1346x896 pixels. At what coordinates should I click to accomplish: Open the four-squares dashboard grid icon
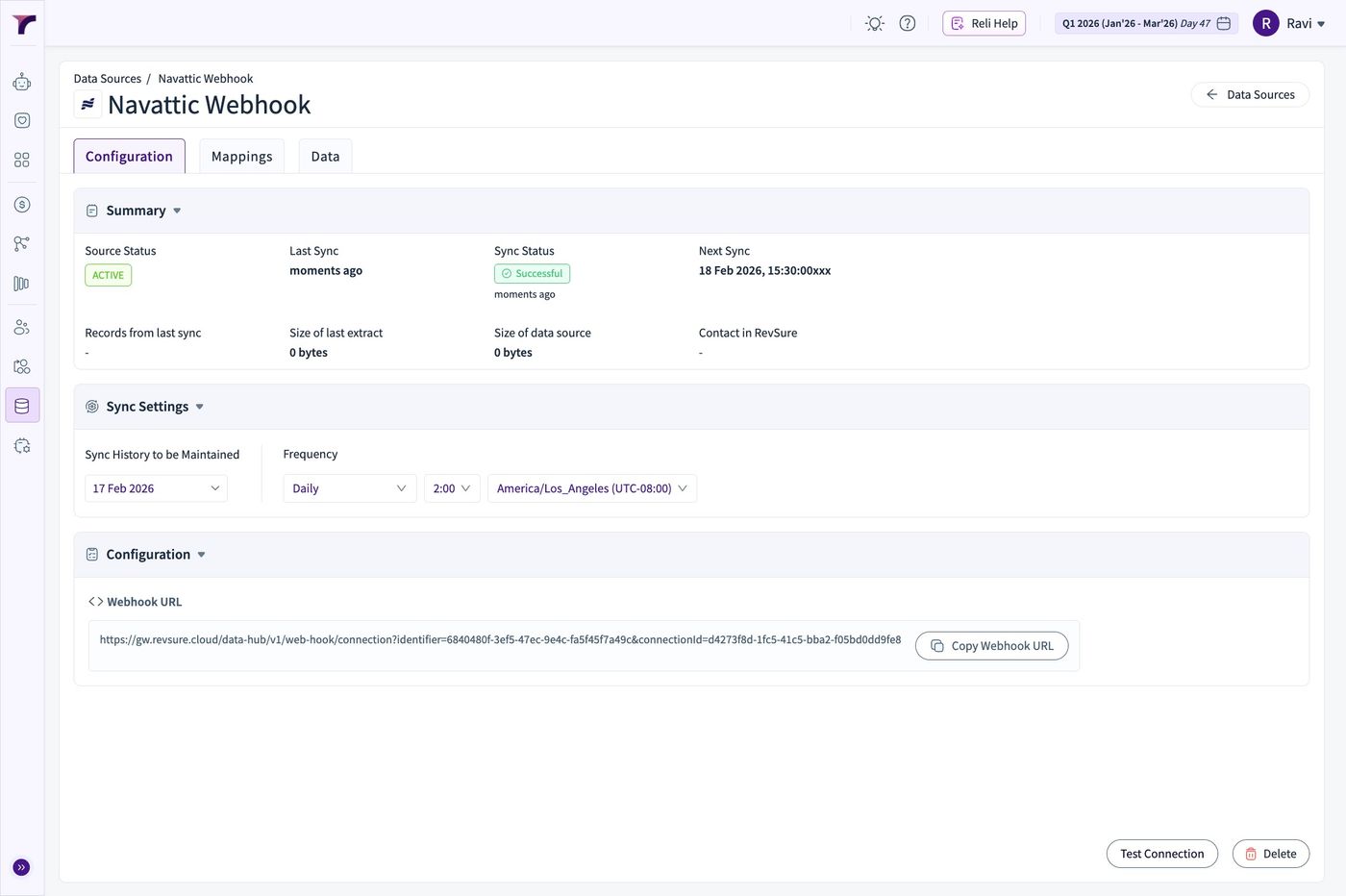click(22, 160)
